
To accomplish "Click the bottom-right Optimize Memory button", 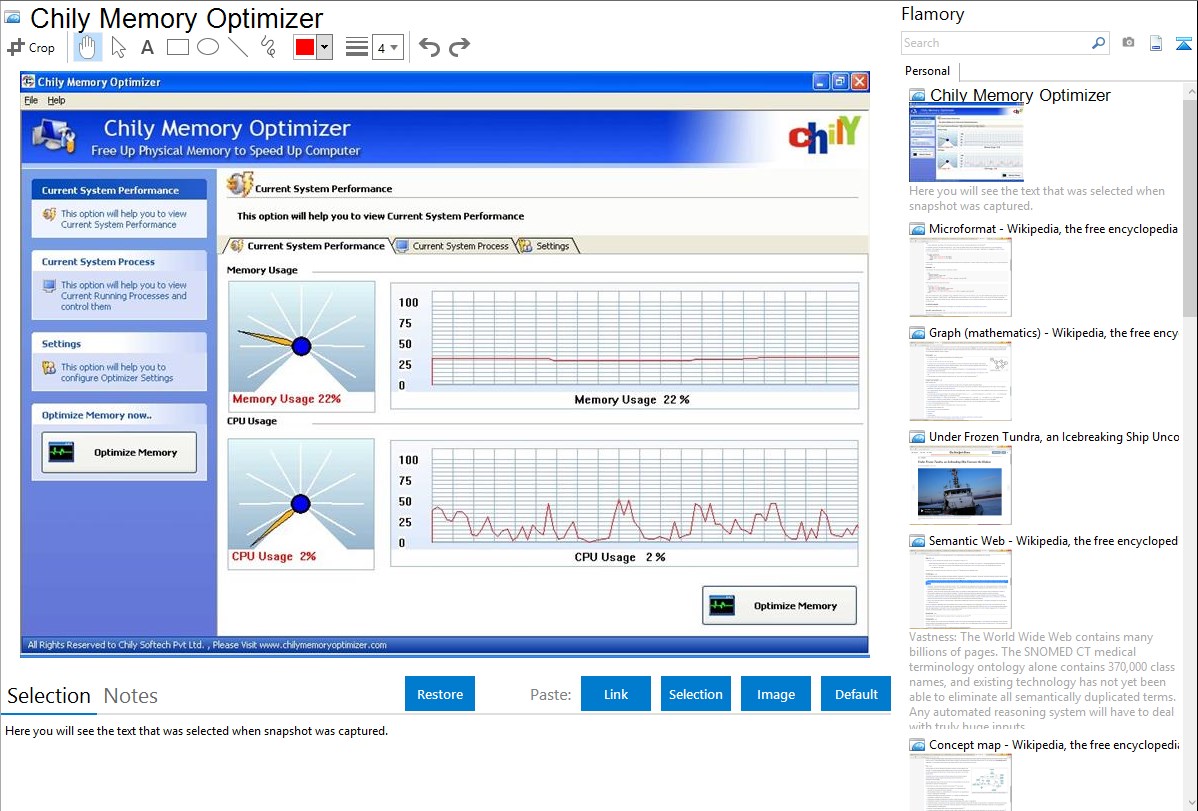I will tap(779, 605).
